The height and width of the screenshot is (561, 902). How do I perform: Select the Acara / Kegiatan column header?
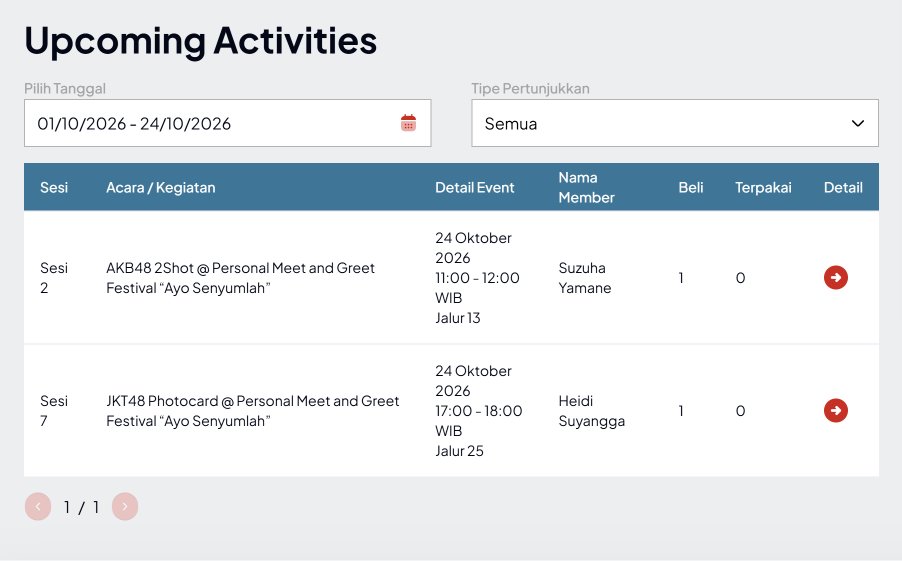(x=160, y=188)
